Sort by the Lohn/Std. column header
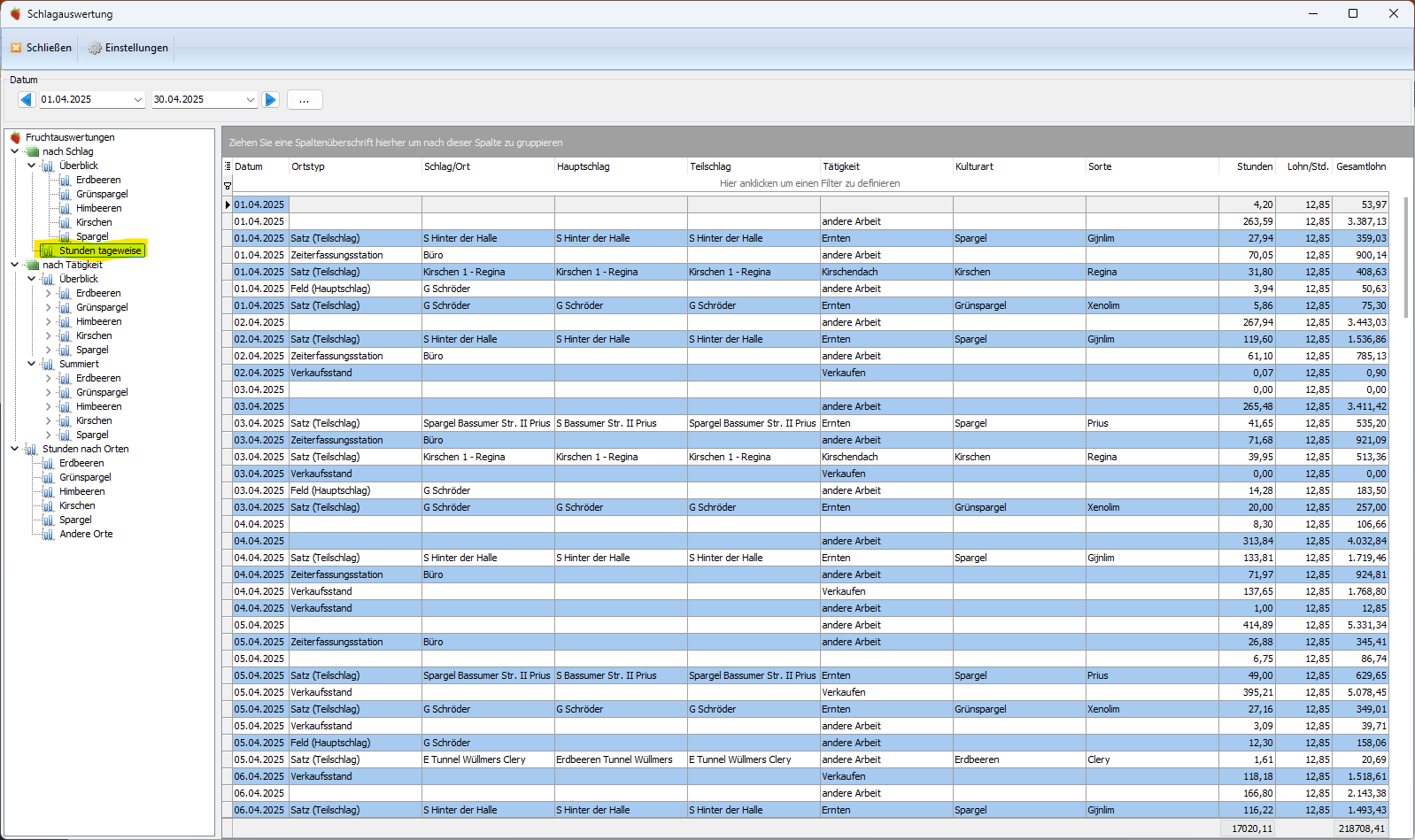Screen dimensions: 1415x840 [x=1303, y=166]
